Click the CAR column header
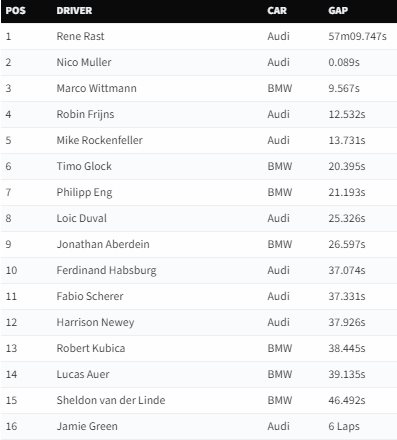Viewport: 397px width, 440px height. [x=277, y=11]
